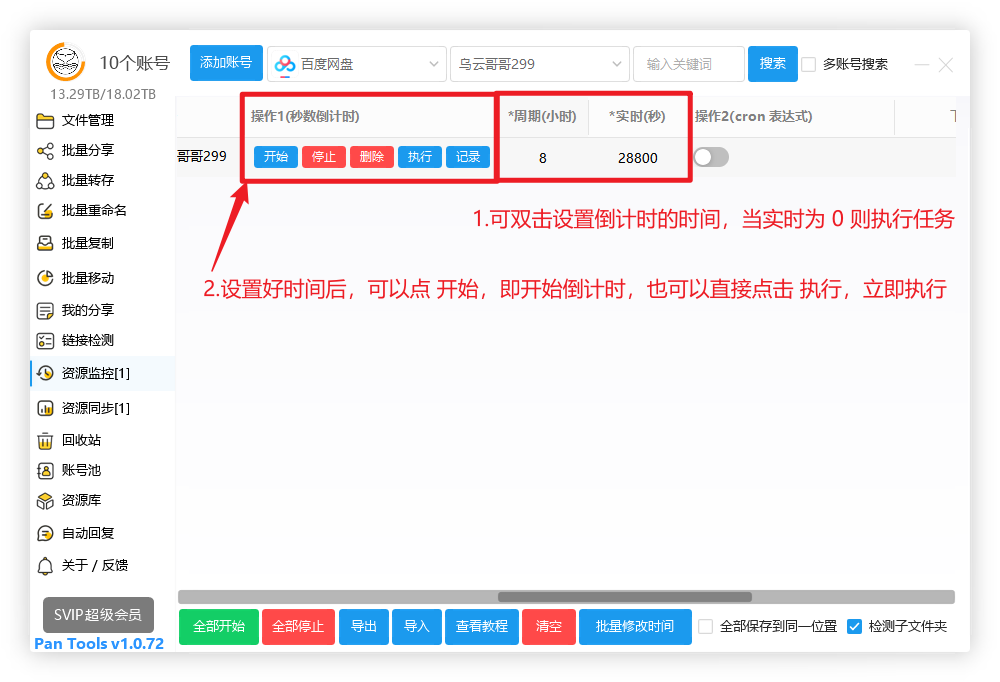The image size is (1000, 682).
Task: Switch to 批量分享 section
Action: coord(88,151)
